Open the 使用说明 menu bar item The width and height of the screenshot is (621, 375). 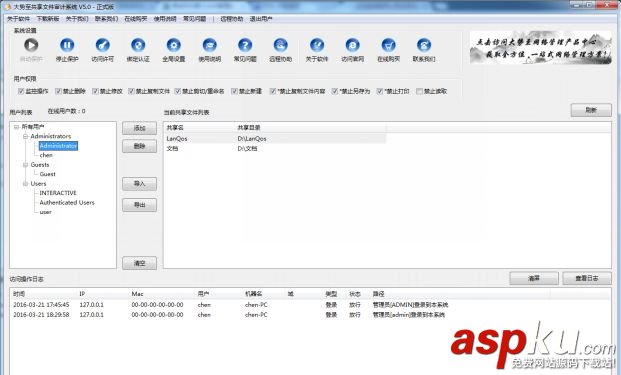[165, 19]
